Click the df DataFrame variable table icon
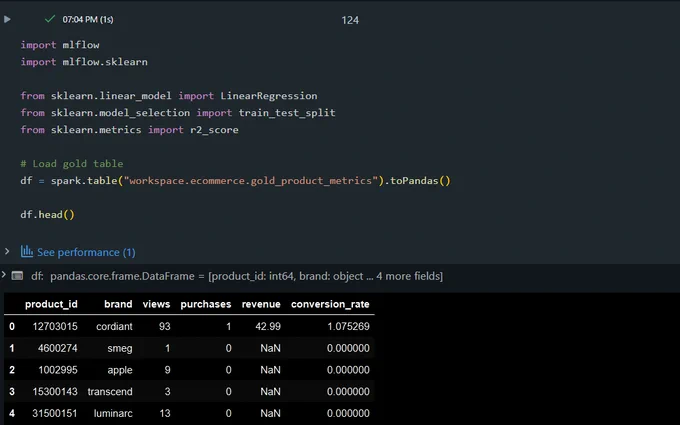The image size is (680, 425). [x=17, y=276]
